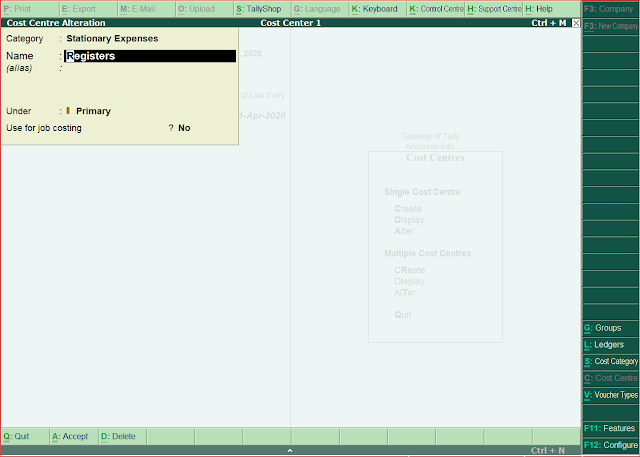Open the Upload option

(x=205, y=9)
